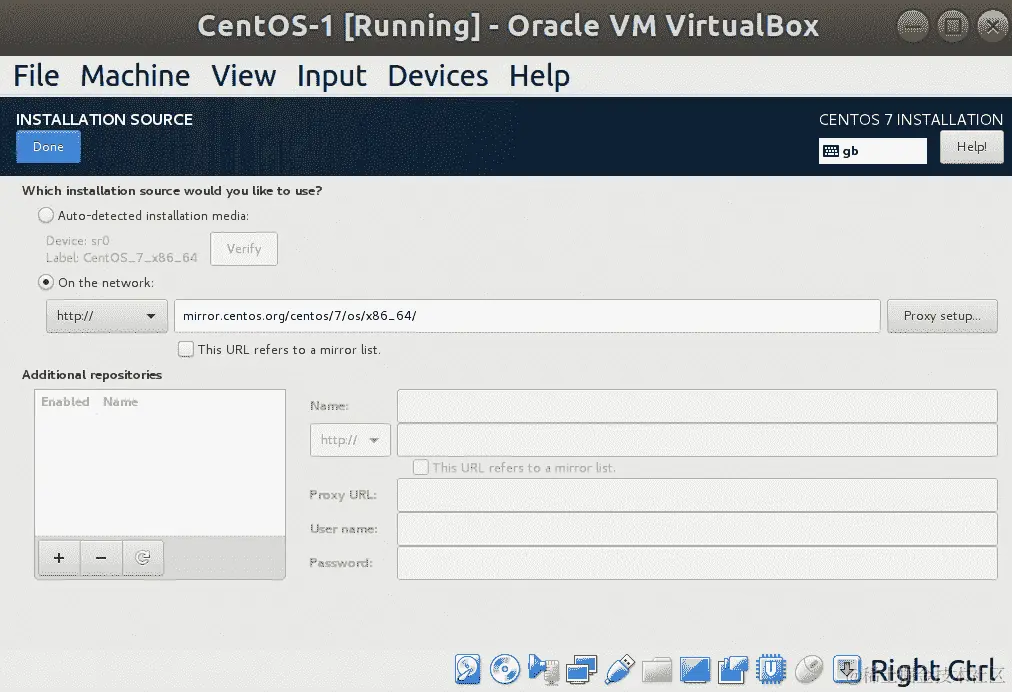The width and height of the screenshot is (1012, 692).
Task: Click the USB devices status icon
Action: 620,669
